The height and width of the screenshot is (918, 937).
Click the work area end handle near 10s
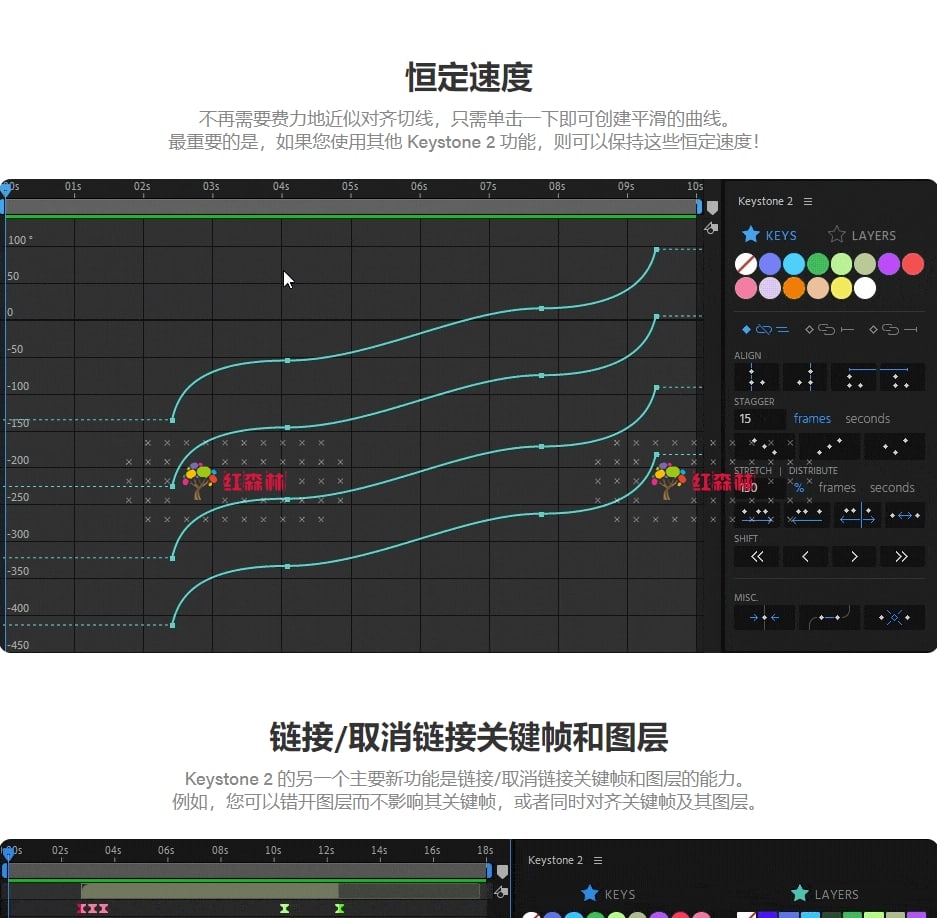click(699, 207)
